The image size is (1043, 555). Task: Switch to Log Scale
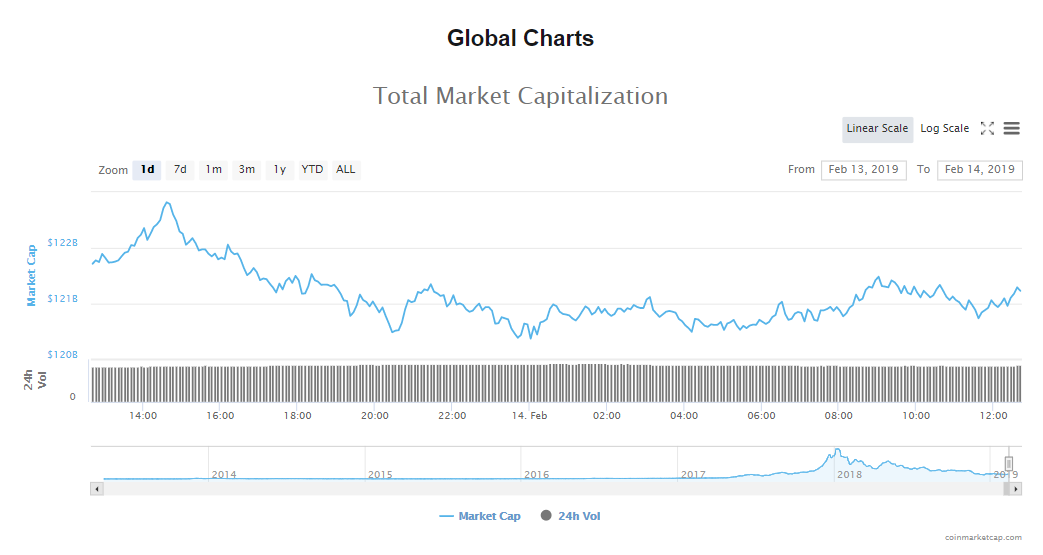click(x=944, y=128)
